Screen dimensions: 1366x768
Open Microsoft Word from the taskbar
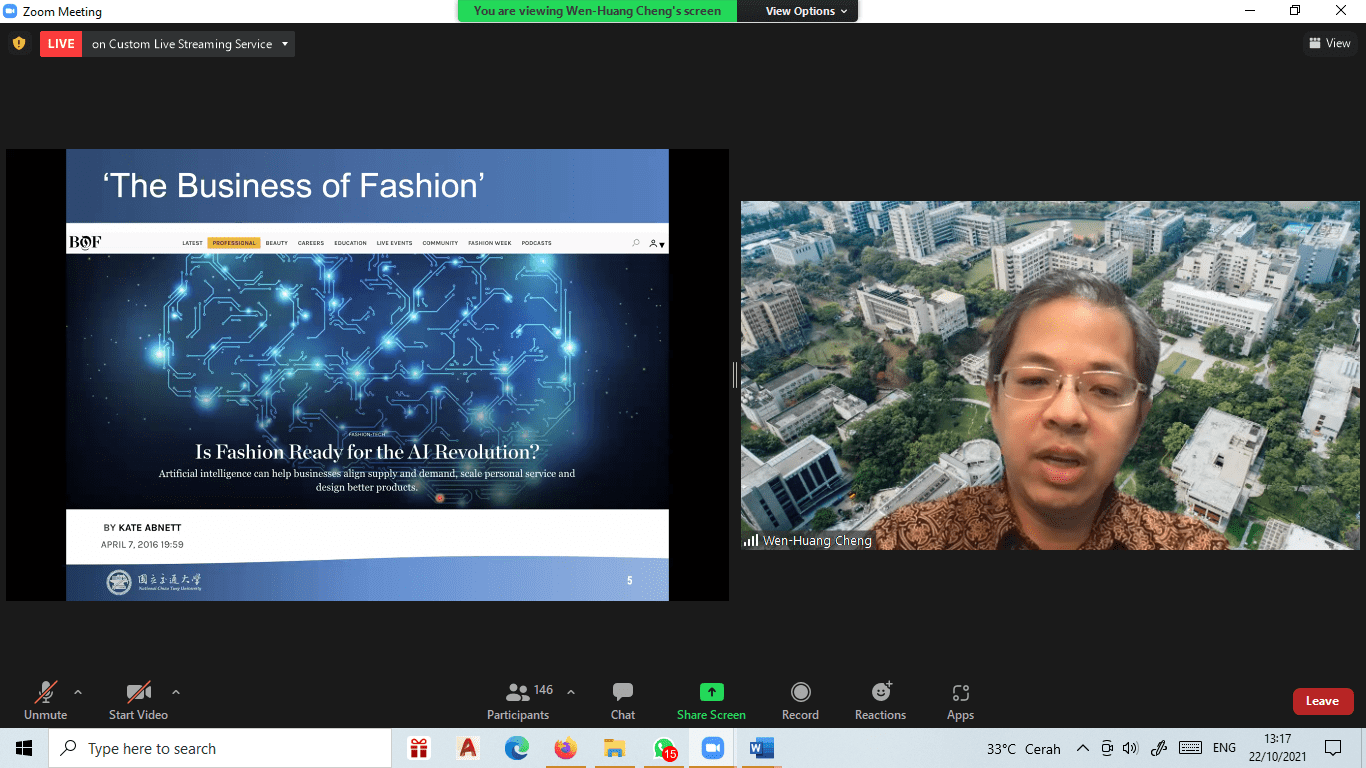point(762,748)
